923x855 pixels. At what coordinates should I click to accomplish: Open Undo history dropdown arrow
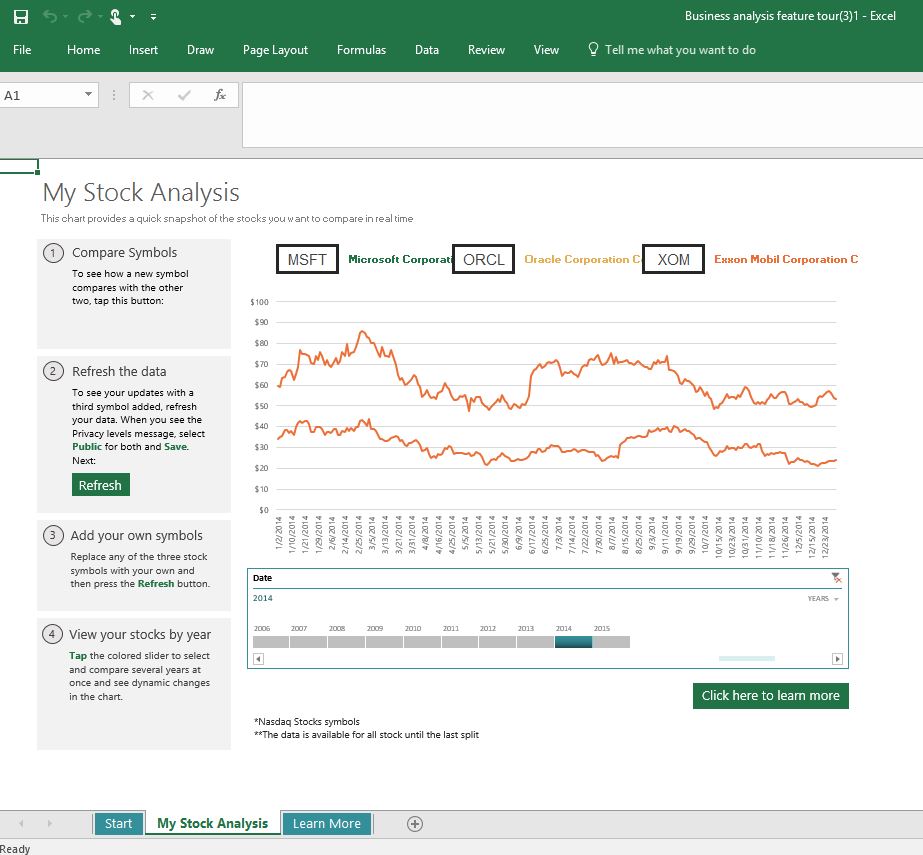tap(65, 16)
